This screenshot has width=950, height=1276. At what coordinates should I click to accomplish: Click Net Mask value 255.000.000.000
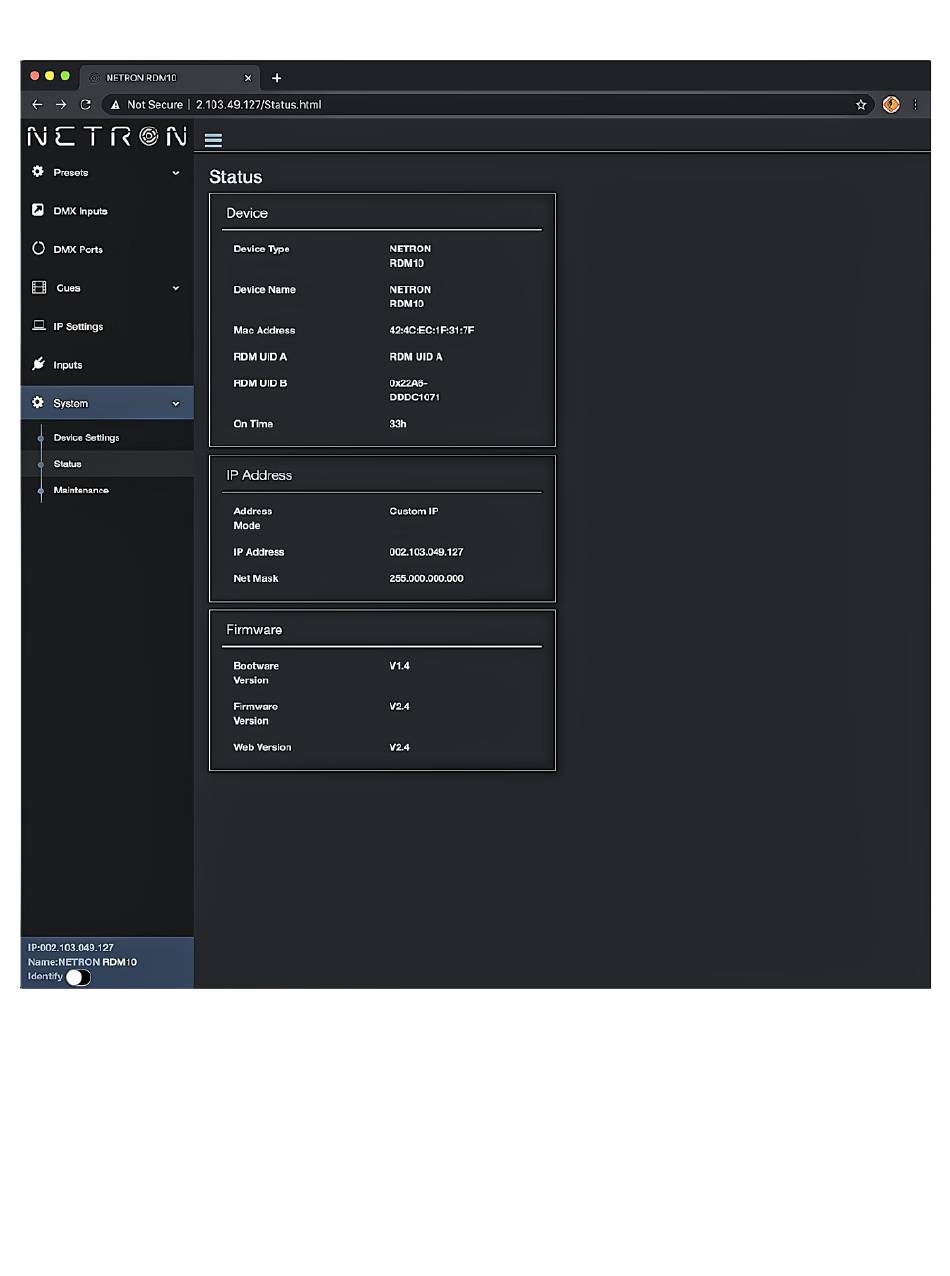[426, 578]
